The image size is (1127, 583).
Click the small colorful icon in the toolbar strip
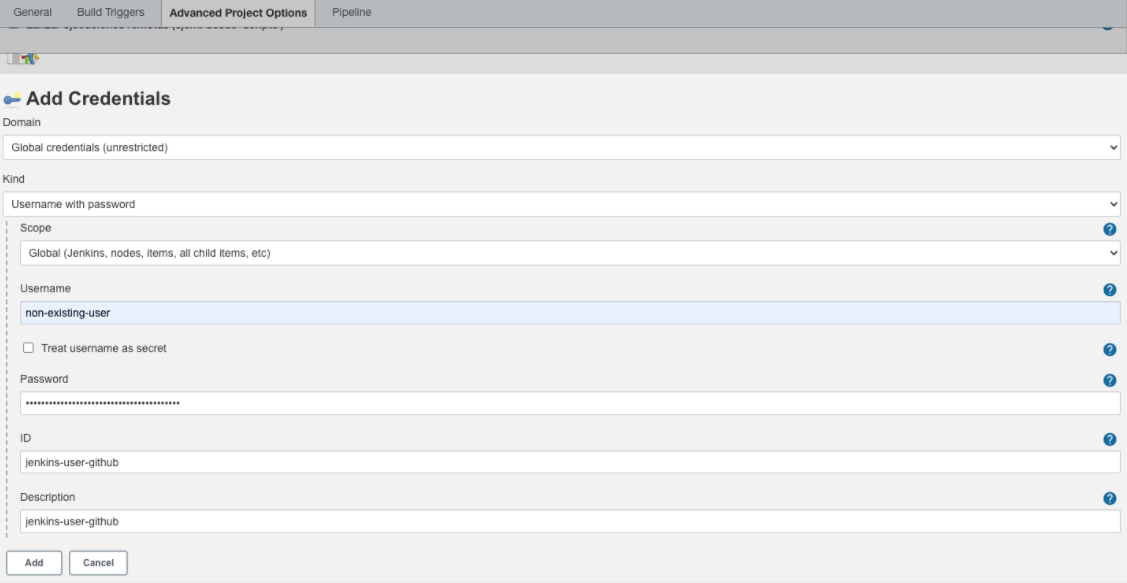coord(27,59)
